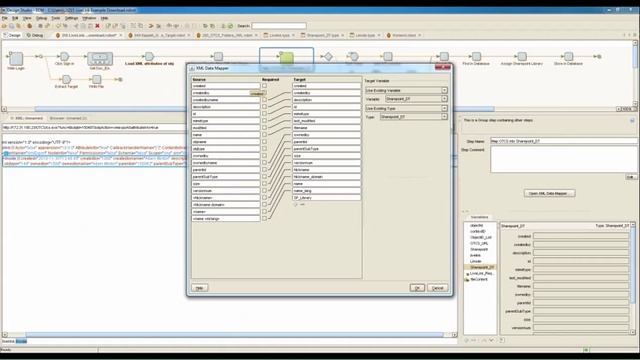This screenshot has height=360, width=640.
Task: Select the Assign Sharepoint Library step
Action: [522, 56]
